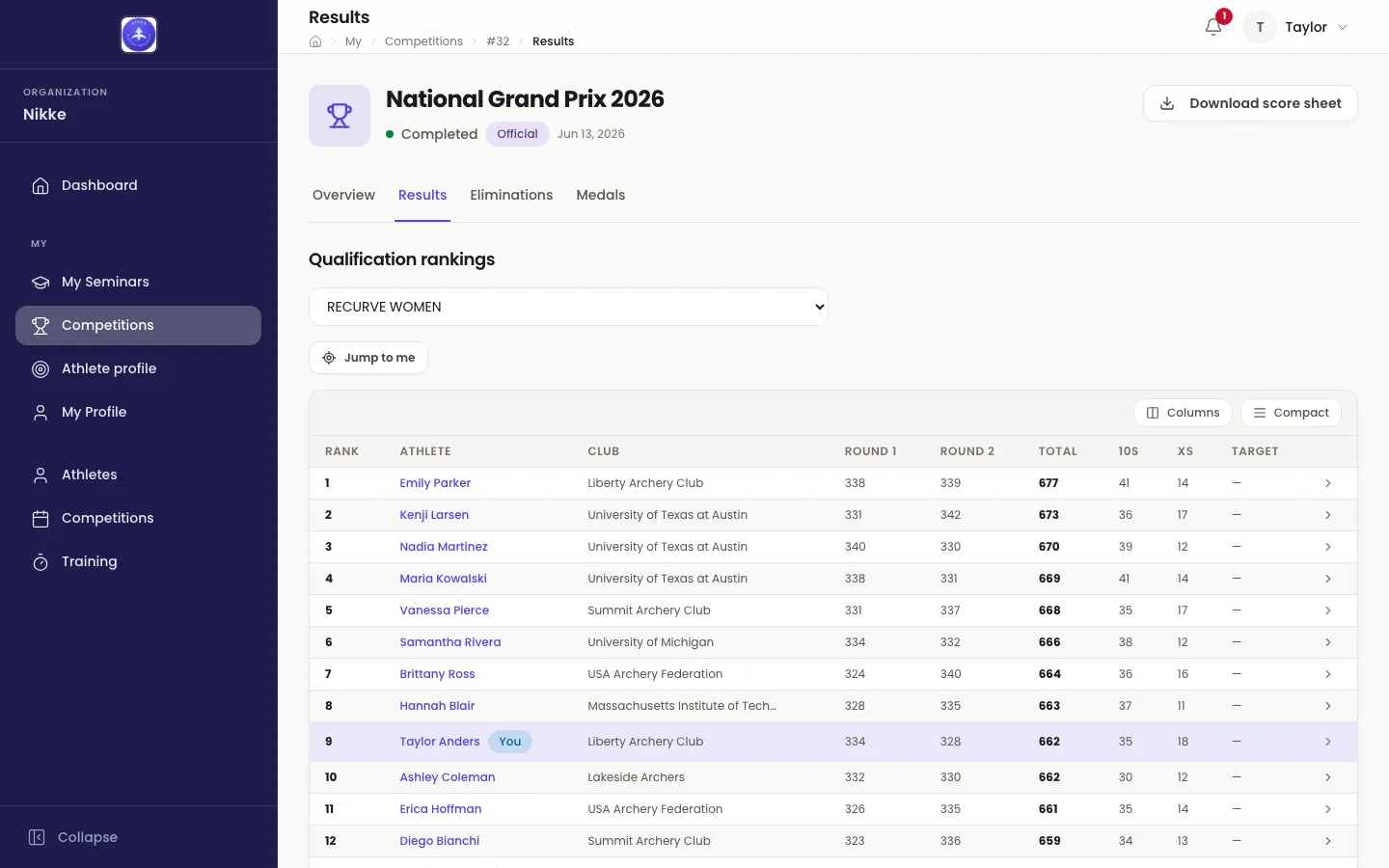Click the T avatar circle
This screenshot has width=1389, height=868.
1260,27
